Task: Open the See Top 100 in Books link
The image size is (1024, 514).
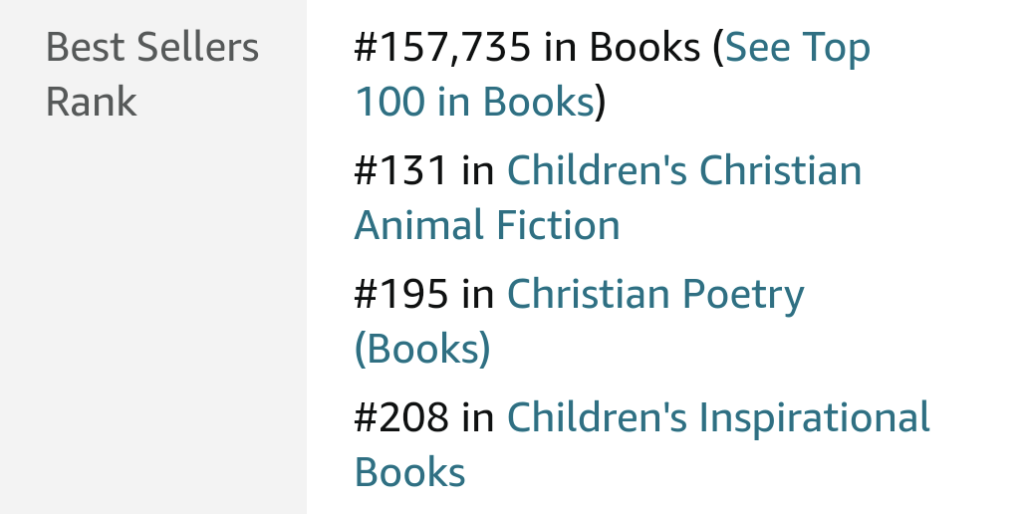Action: (797, 48)
